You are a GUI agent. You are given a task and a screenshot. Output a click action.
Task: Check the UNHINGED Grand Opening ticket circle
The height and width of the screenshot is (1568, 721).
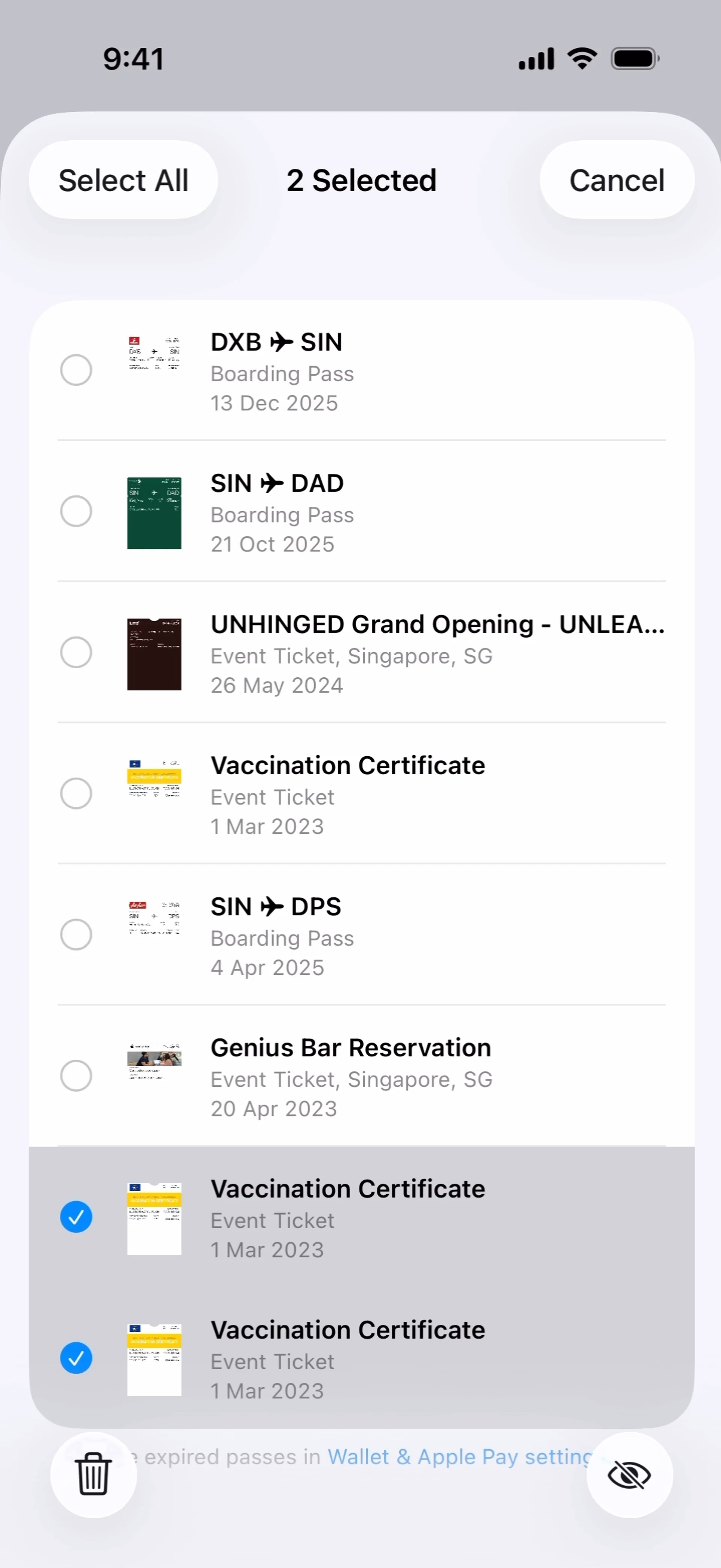click(x=76, y=653)
